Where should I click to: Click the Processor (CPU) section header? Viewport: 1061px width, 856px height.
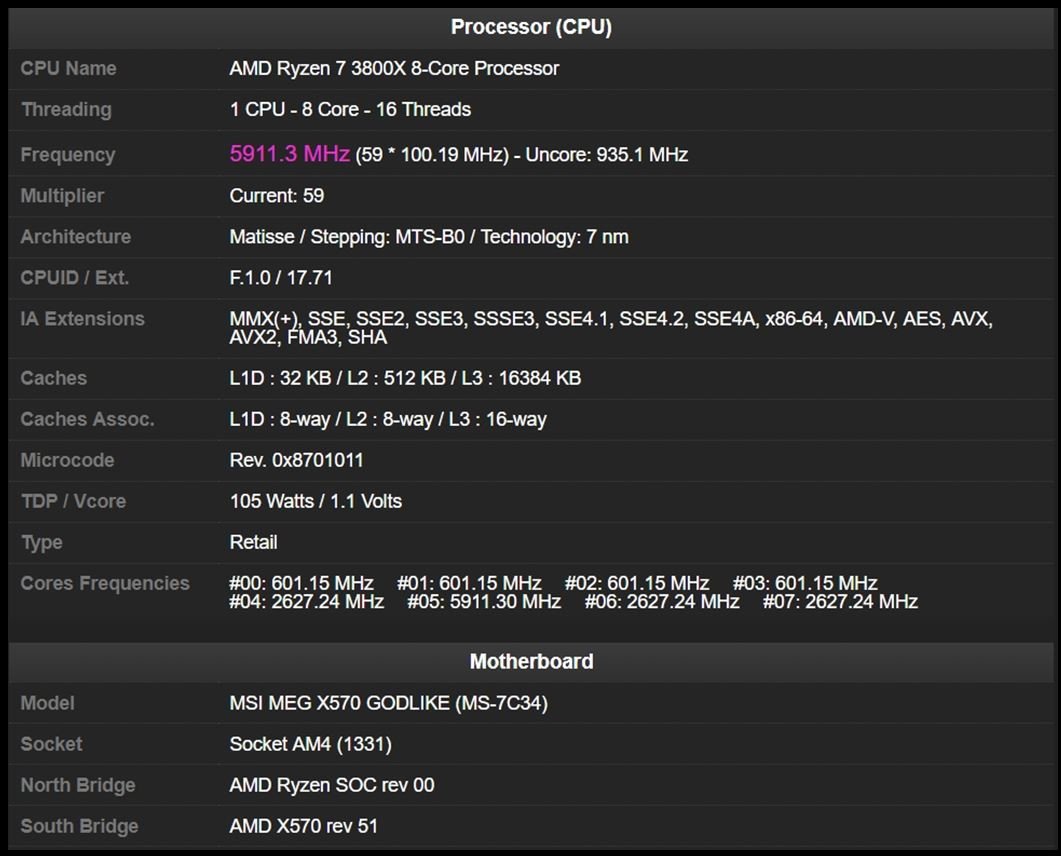[x=530, y=27]
